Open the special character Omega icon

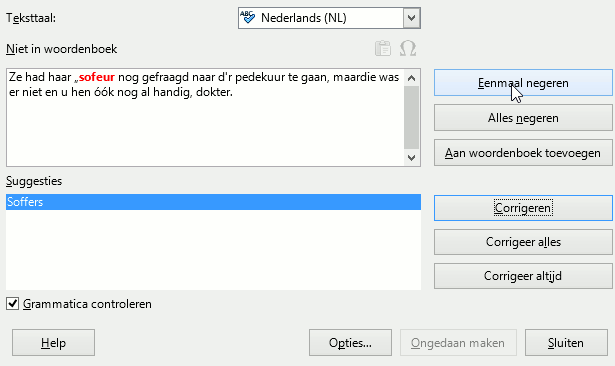click(408, 49)
